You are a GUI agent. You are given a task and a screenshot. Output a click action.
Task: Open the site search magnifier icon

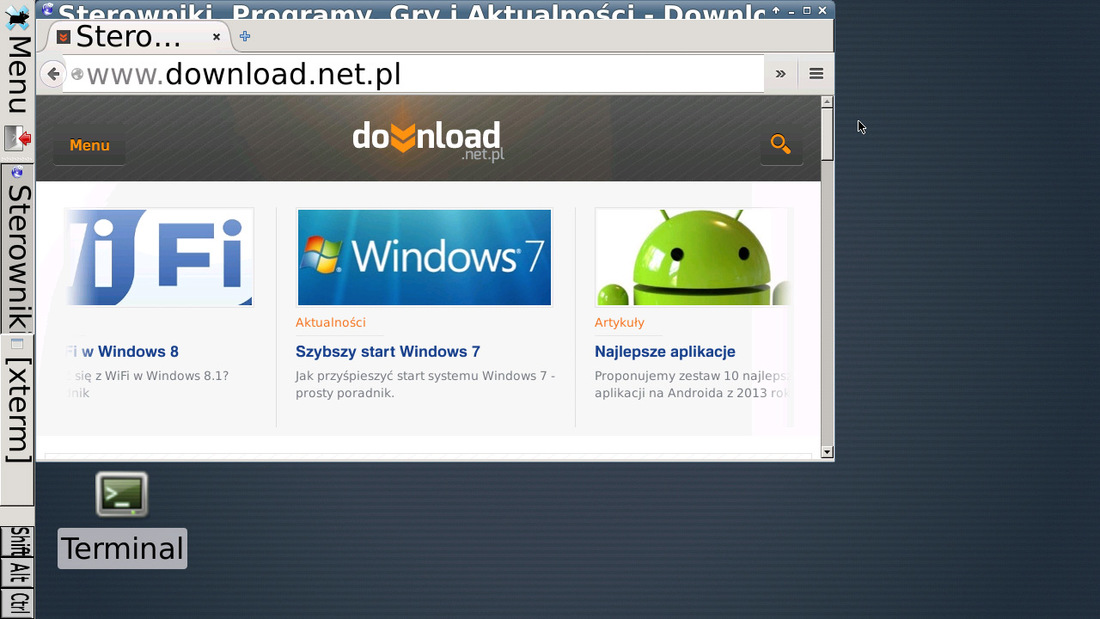(x=781, y=145)
